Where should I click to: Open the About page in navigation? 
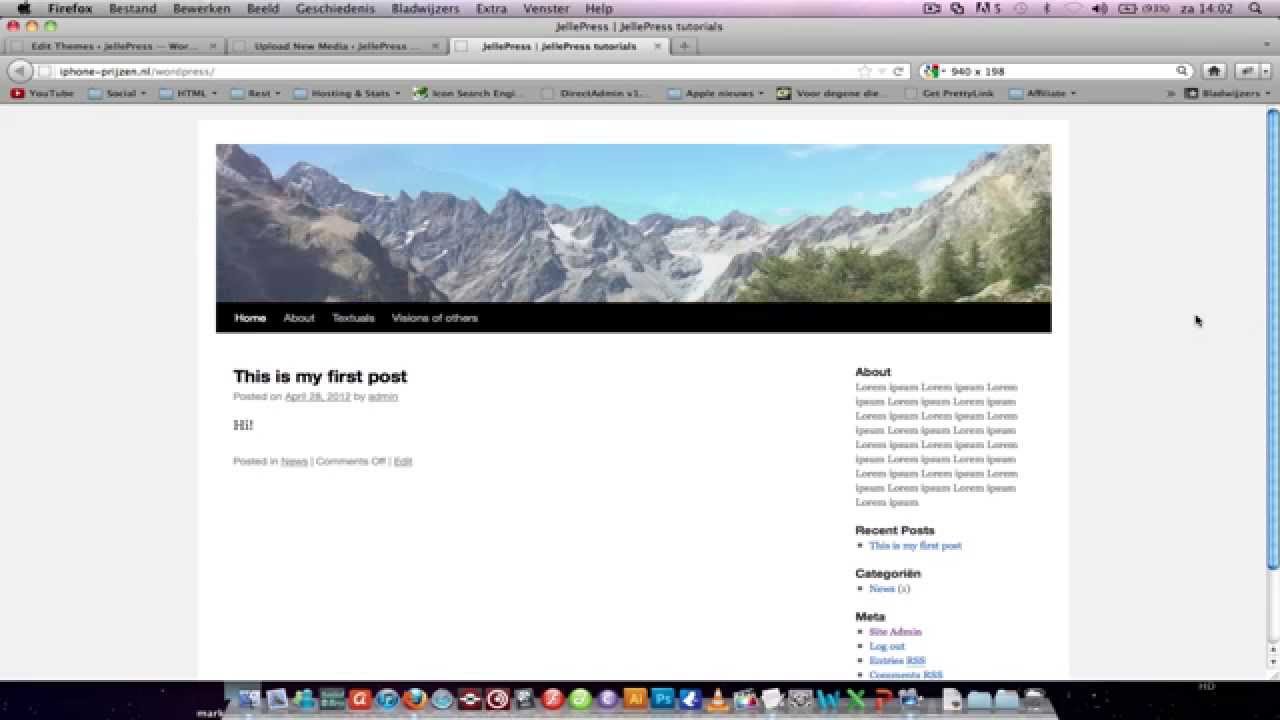pyautogui.click(x=299, y=318)
